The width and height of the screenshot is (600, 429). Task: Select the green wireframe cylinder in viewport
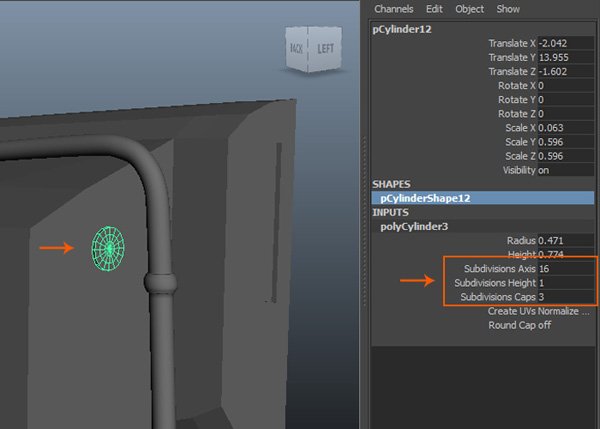click(108, 249)
